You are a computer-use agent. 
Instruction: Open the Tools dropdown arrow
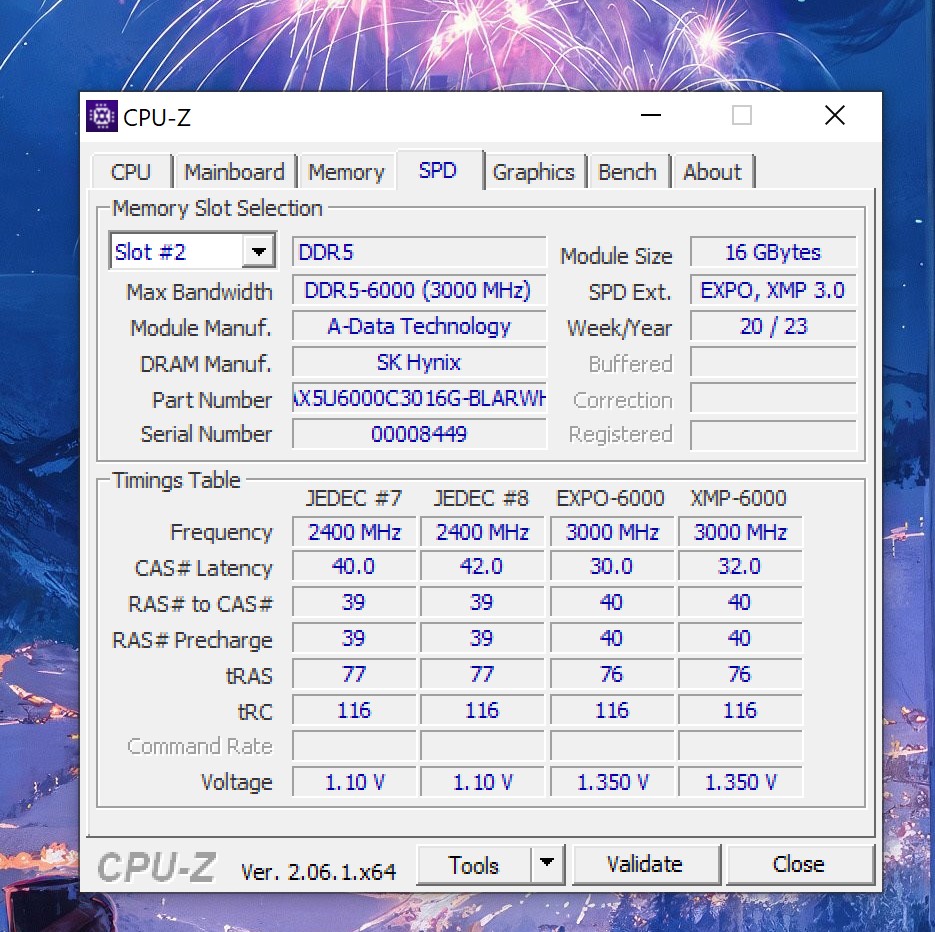(x=547, y=865)
